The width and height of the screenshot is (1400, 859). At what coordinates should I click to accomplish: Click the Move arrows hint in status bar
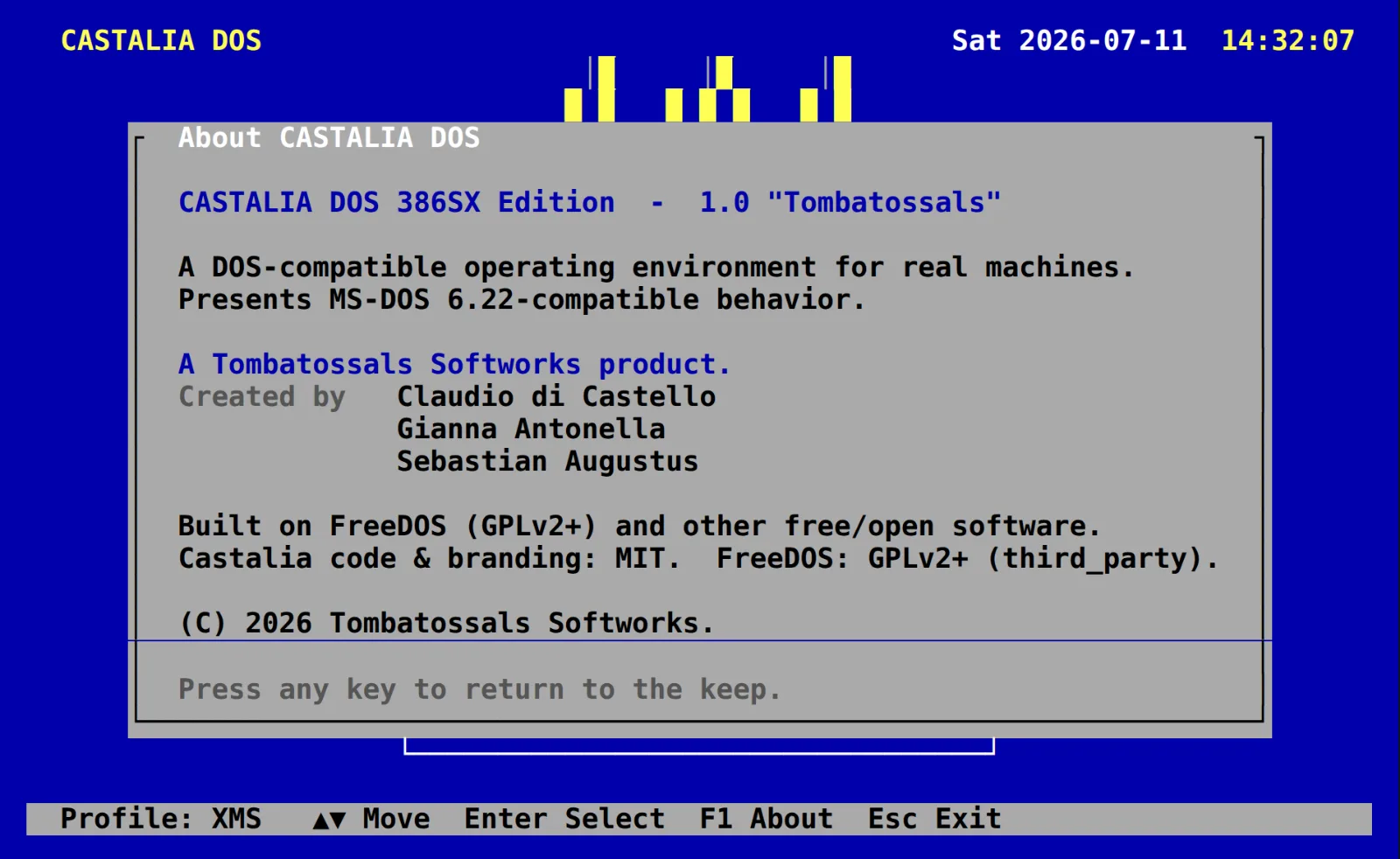point(371,820)
